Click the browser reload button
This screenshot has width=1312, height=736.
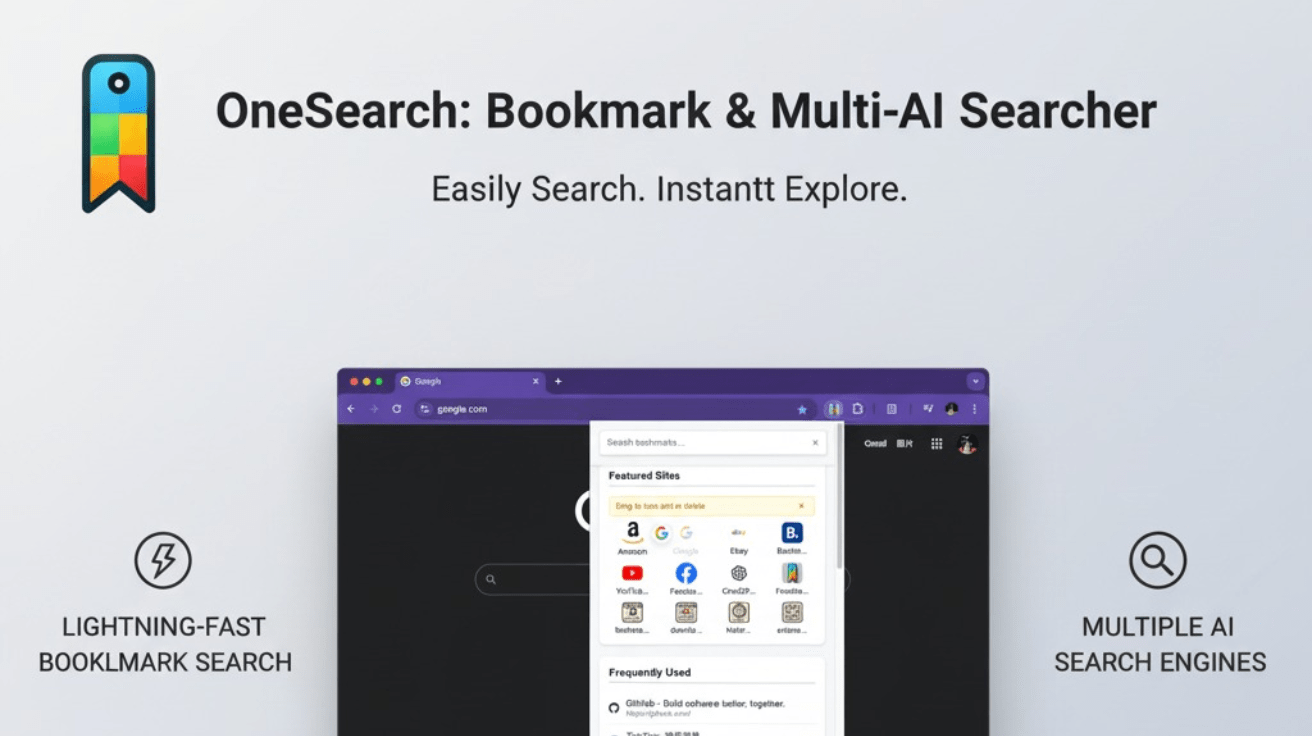[396, 409]
